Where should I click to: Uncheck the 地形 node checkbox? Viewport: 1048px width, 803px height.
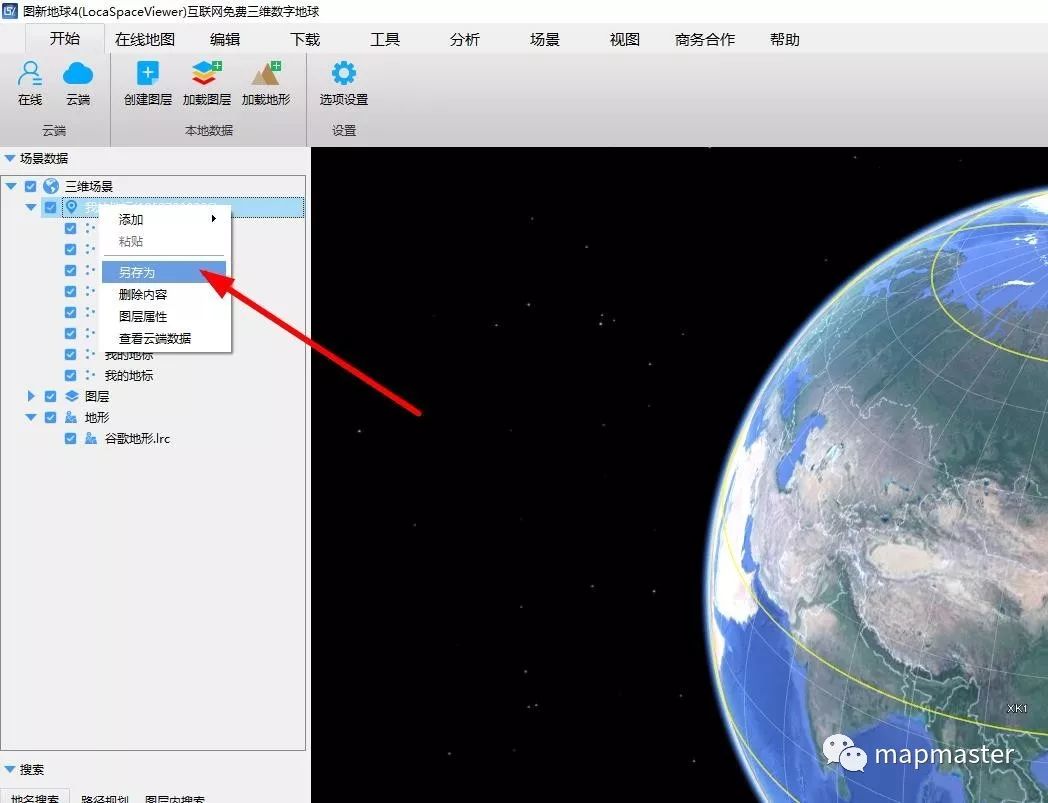[50, 417]
